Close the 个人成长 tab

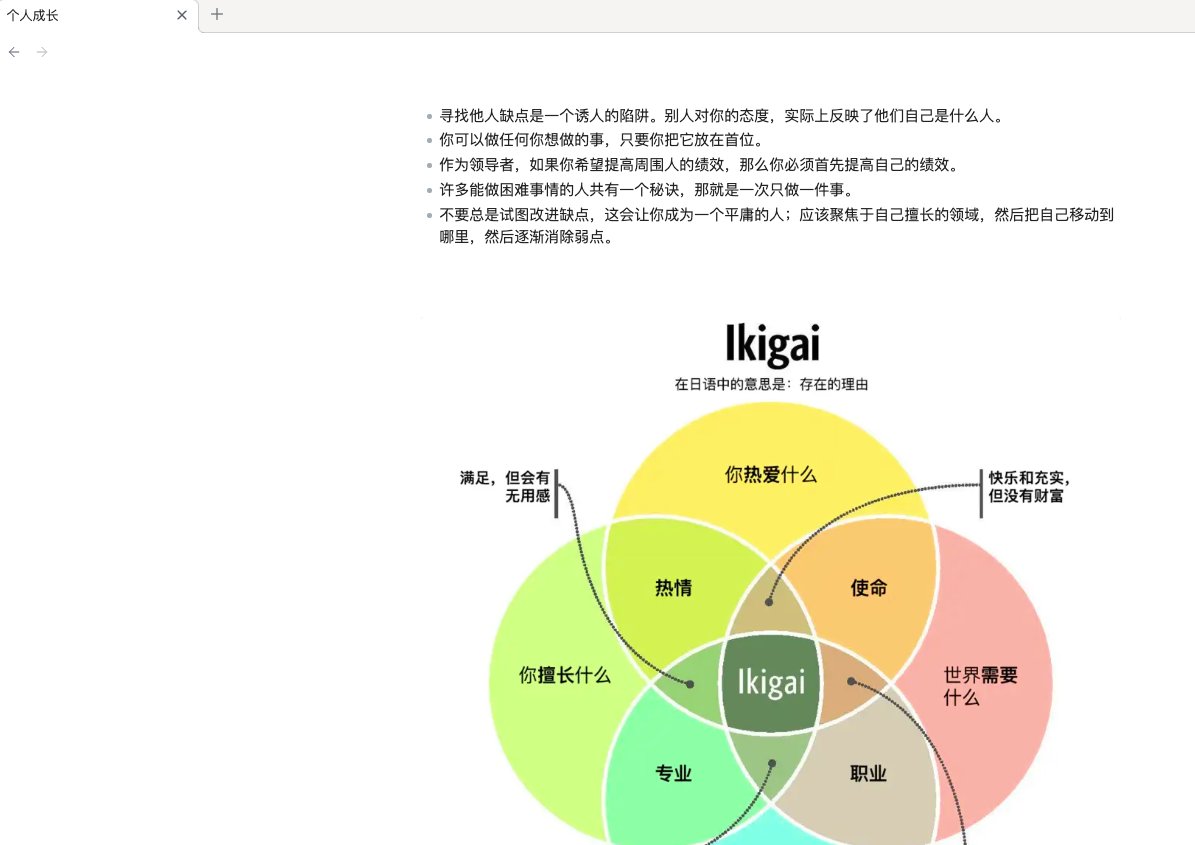181,14
